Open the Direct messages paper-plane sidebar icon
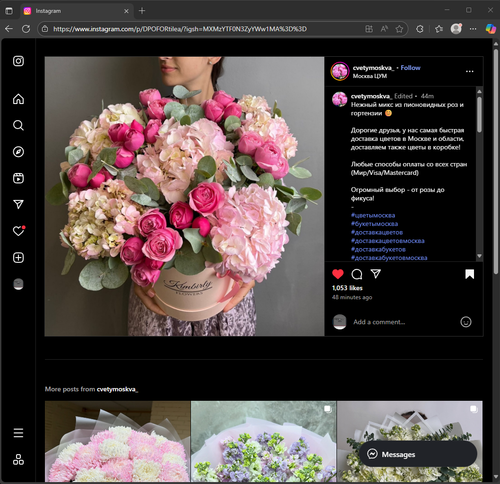 [18, 204]
